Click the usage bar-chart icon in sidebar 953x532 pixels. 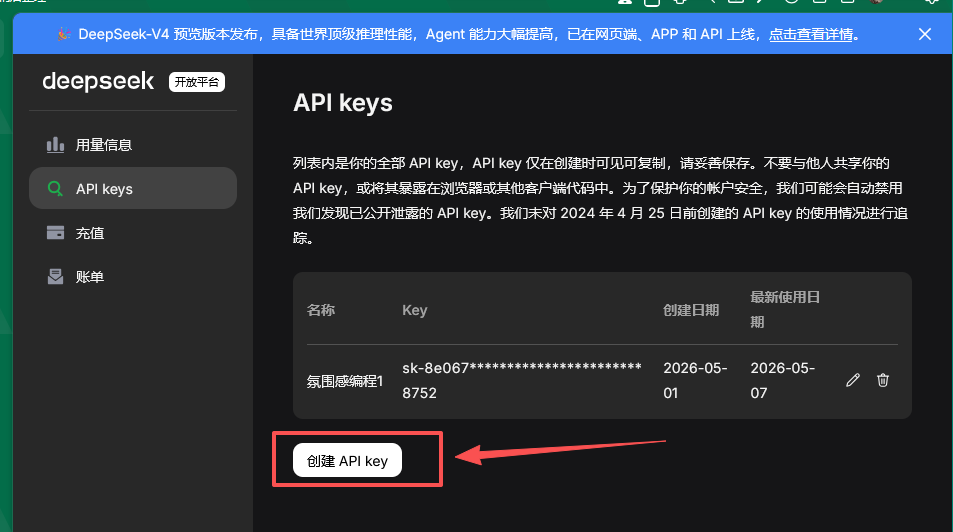click(55, 145)
